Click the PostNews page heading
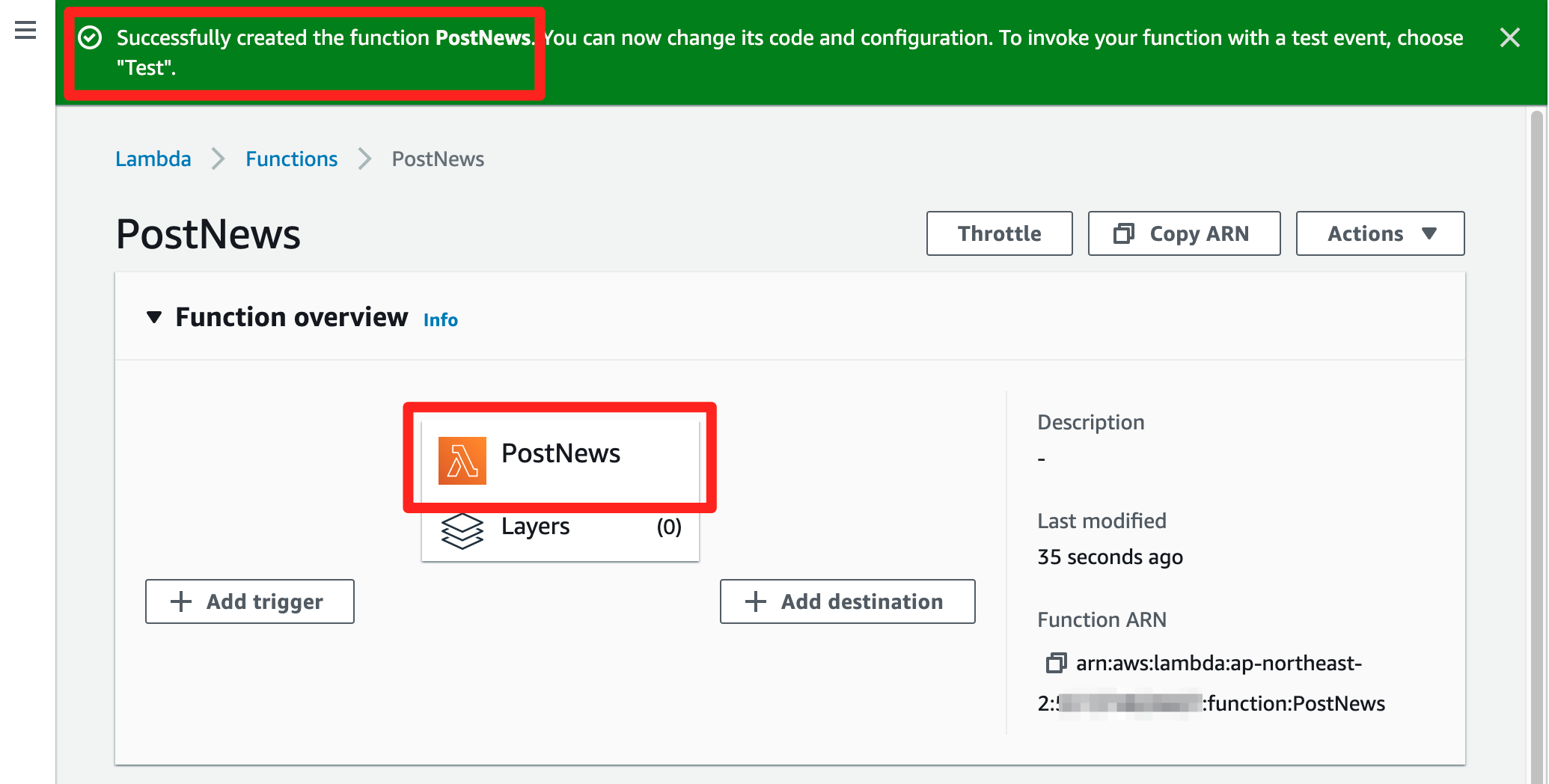The height and width of the screenshot is (784, 1549). tap(208, 234)
